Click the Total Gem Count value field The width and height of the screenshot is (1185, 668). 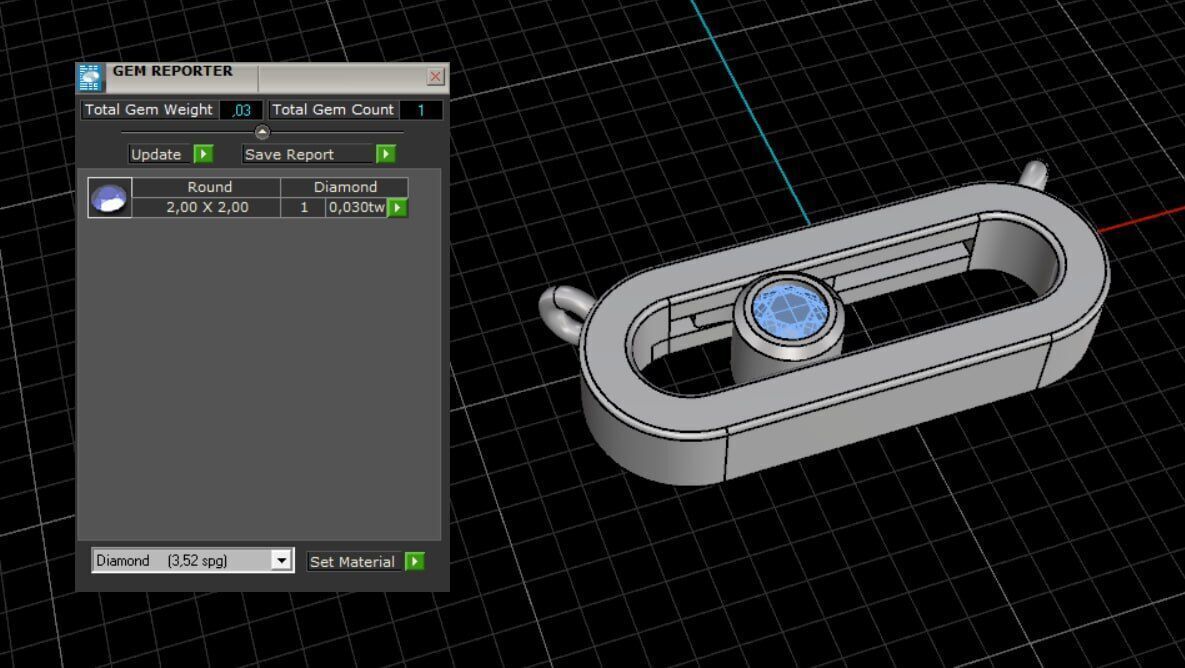coord(421,110)
